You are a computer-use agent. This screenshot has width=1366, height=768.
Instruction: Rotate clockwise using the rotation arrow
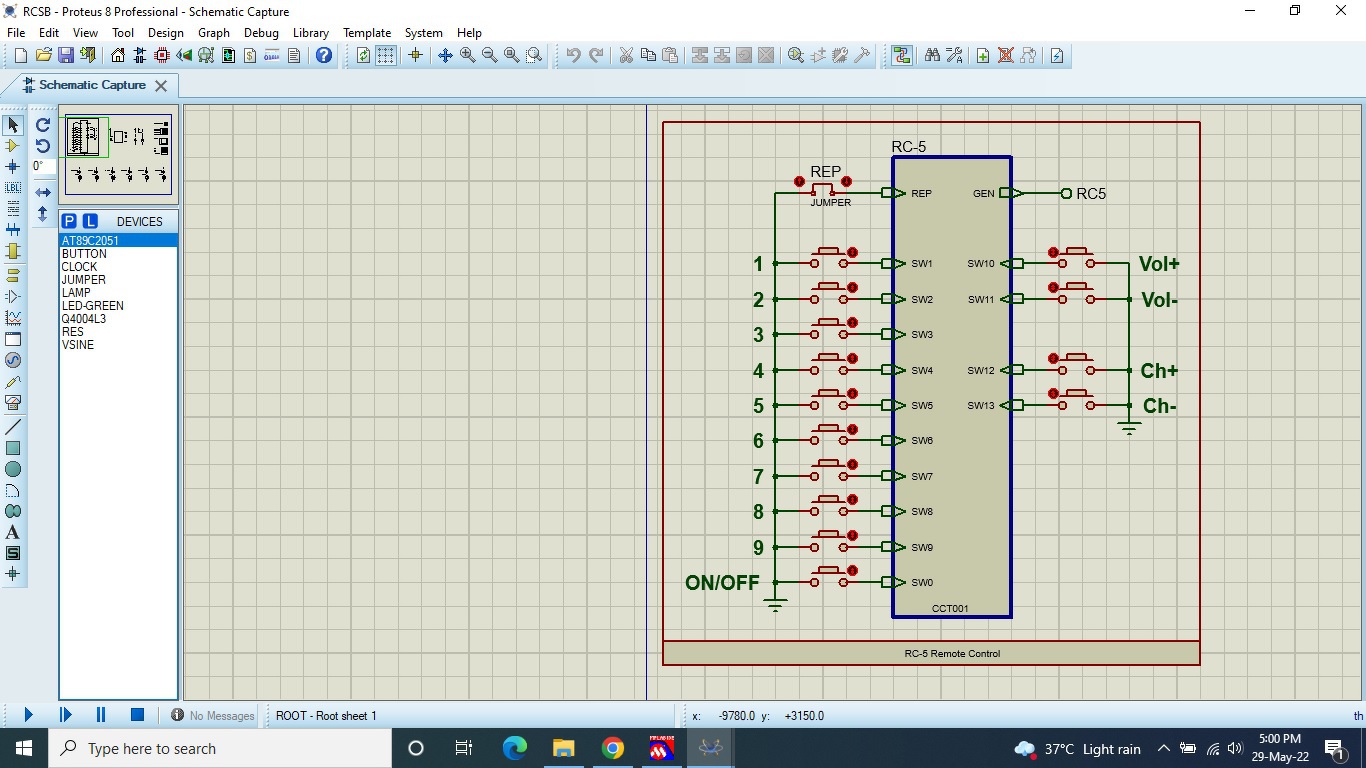43,125
